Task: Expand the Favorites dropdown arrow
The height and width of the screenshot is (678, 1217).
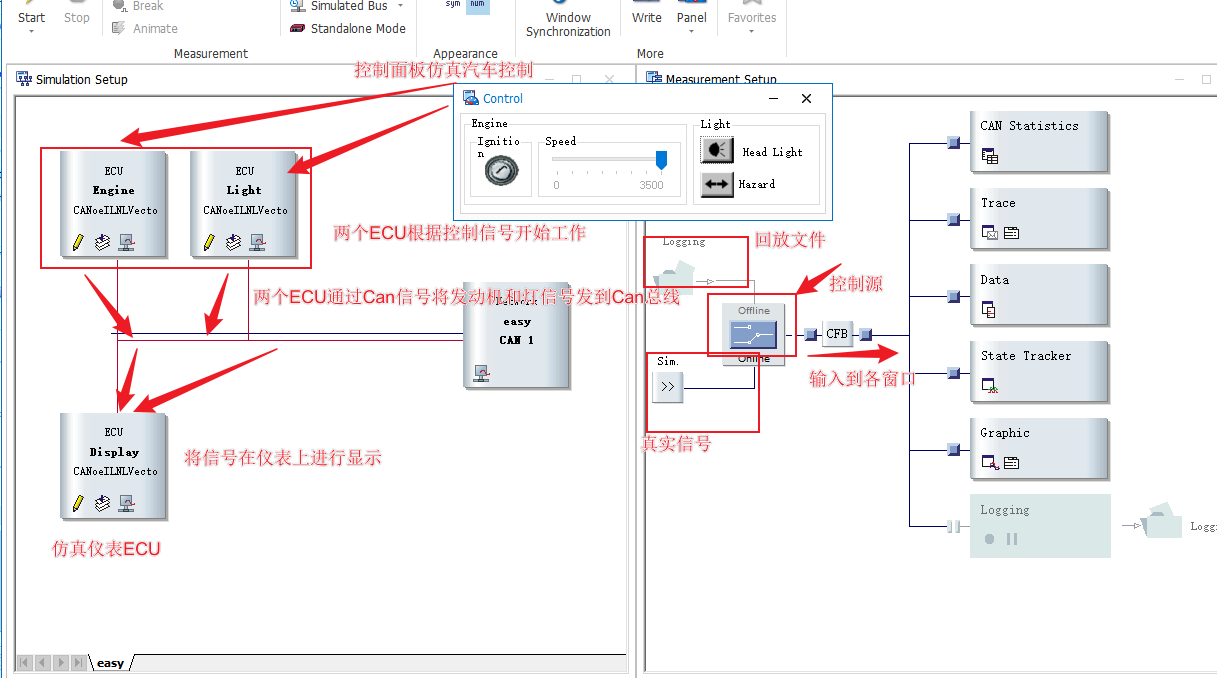Action: [752, 32]
